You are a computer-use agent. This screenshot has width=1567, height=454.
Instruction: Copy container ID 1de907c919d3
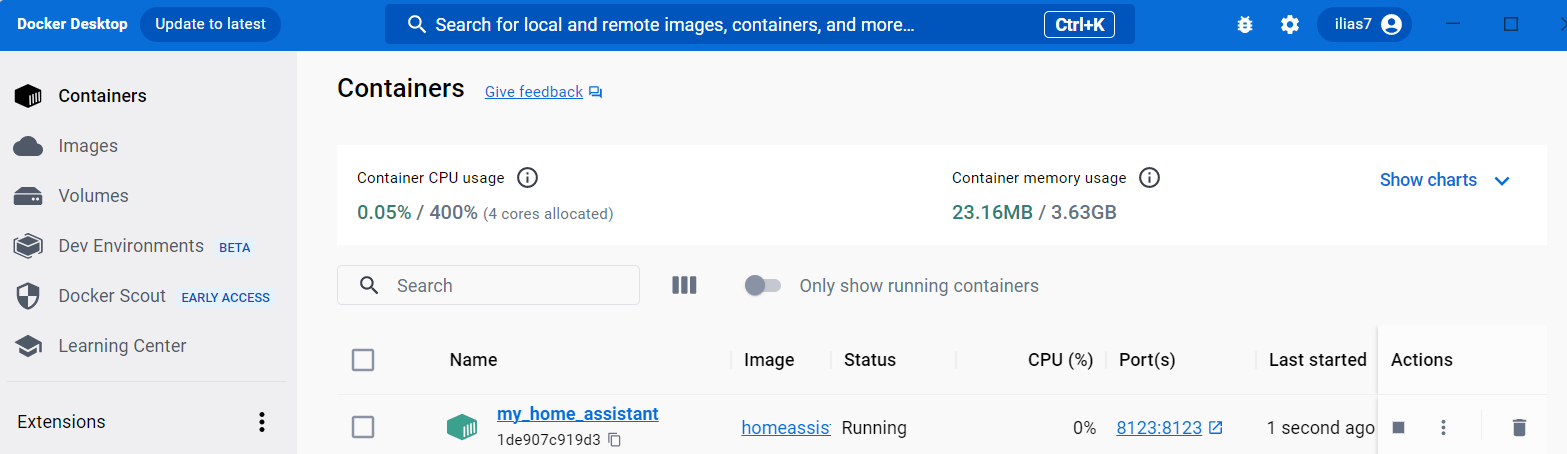[615, 440]
